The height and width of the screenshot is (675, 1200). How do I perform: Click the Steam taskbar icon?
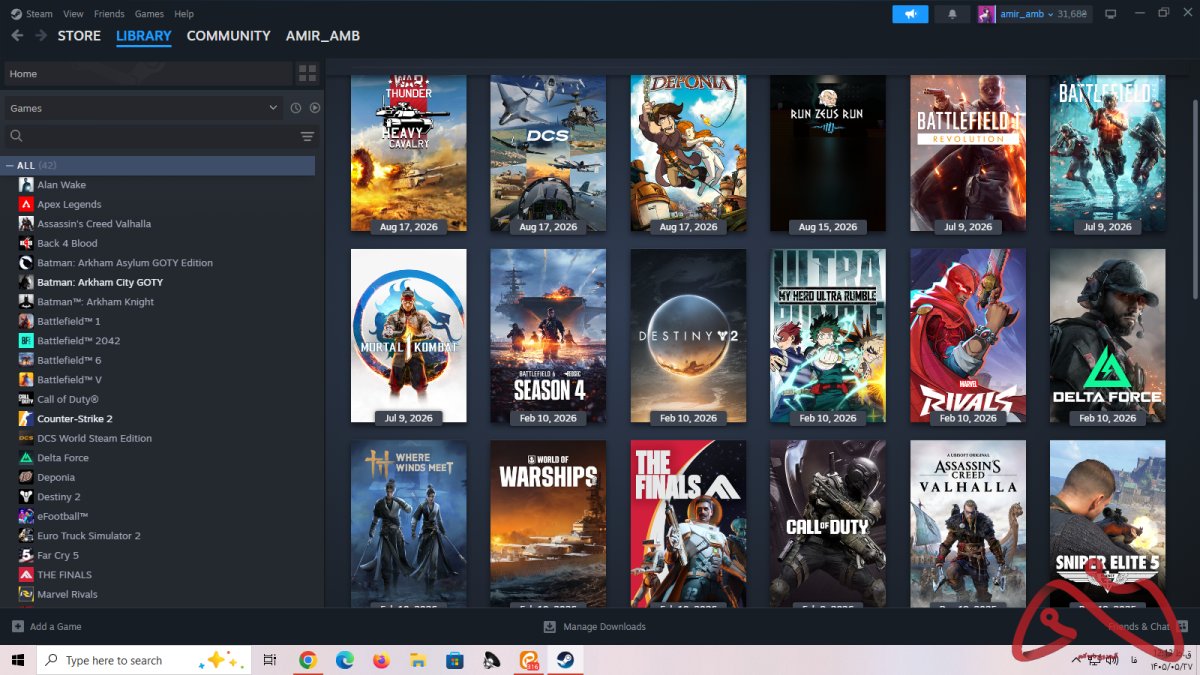pyautogui.click(x=565, y=660)
